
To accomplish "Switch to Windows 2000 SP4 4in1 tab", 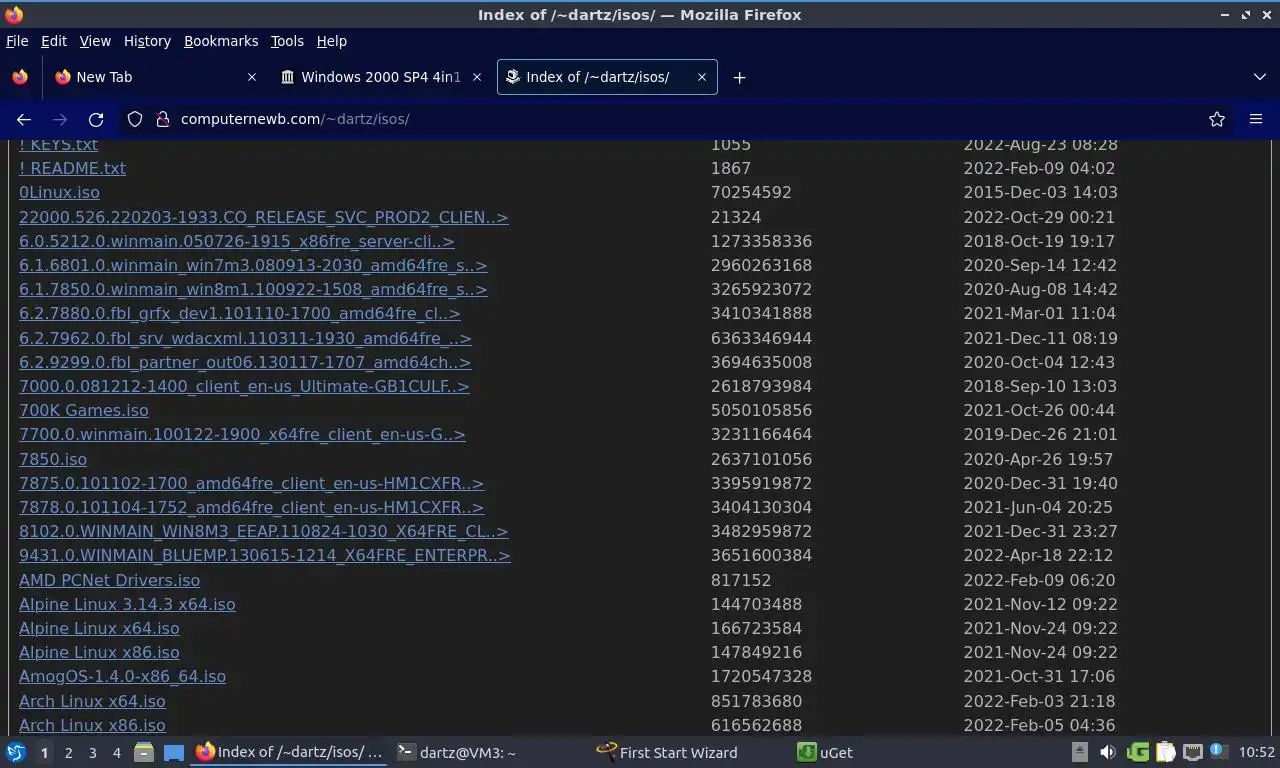I will 380,77.
